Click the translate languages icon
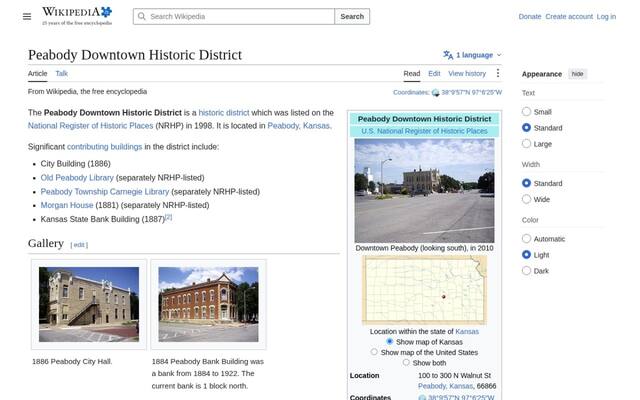 [448, 55]
